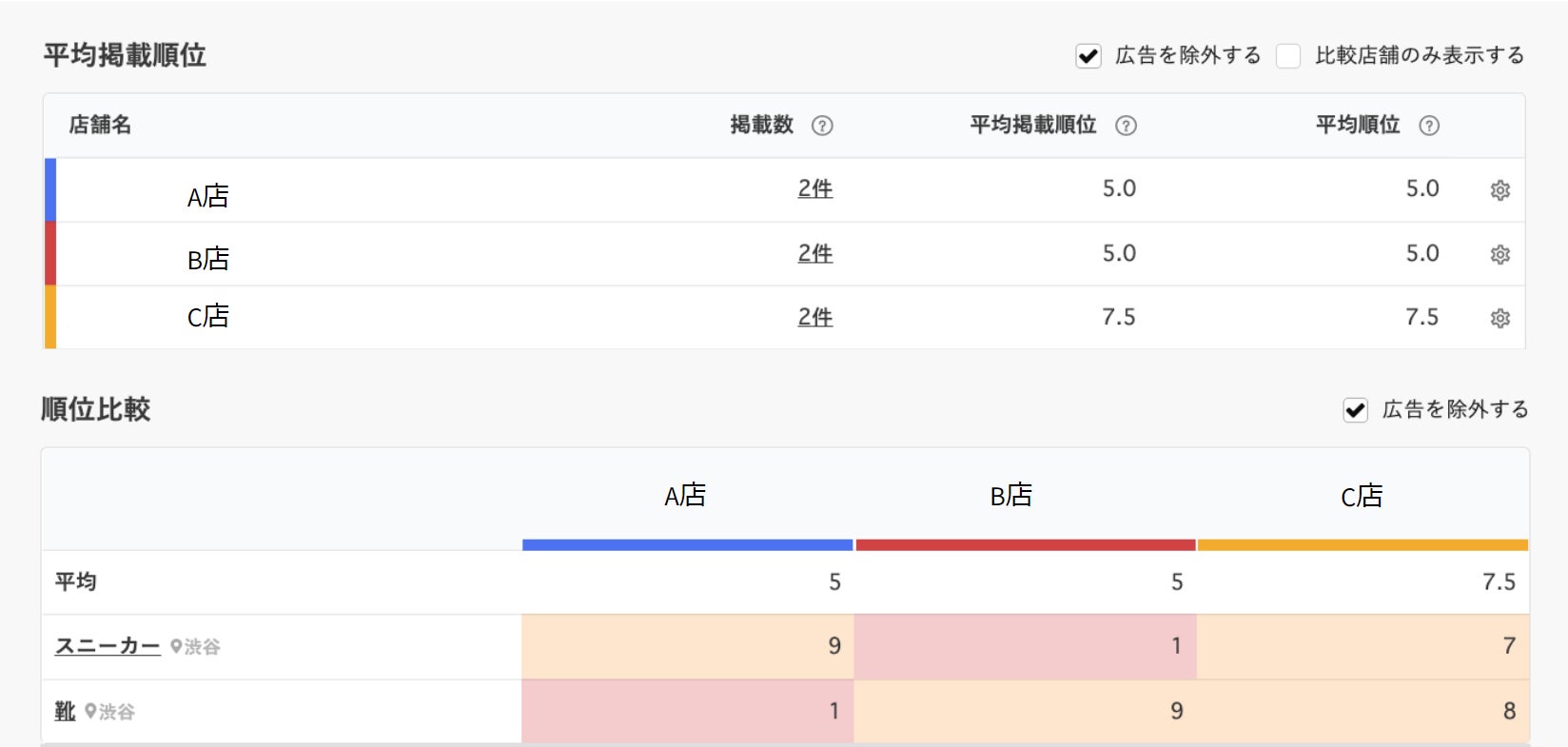This screenshot has height=747, width=1568.
Task: Click help icon next to 掲載数
Action: point(822,126)
